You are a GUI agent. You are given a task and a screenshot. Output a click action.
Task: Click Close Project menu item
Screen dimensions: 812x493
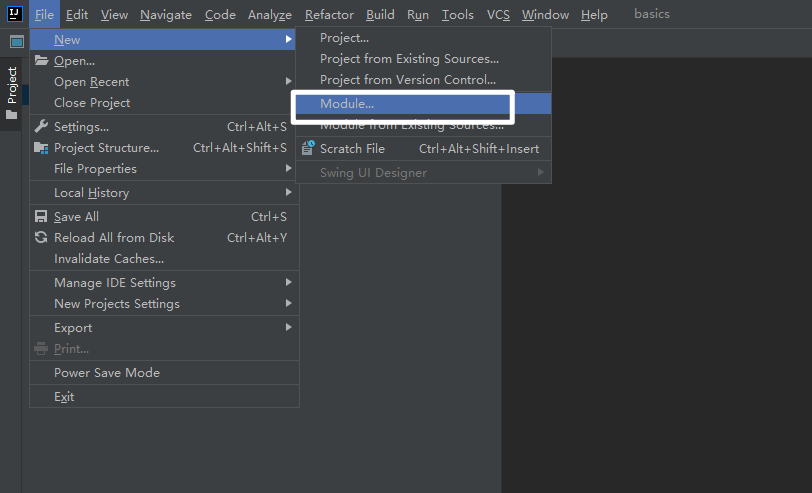click(164, 103)
